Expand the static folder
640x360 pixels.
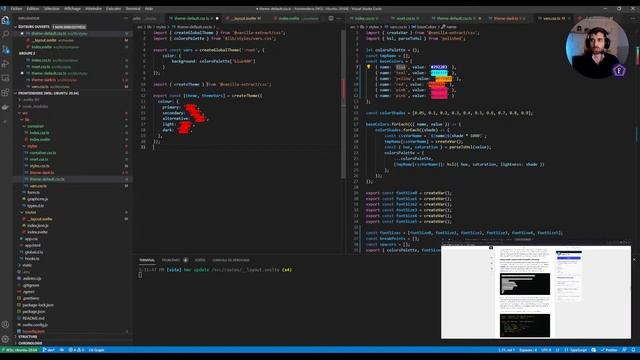(27, 265)
